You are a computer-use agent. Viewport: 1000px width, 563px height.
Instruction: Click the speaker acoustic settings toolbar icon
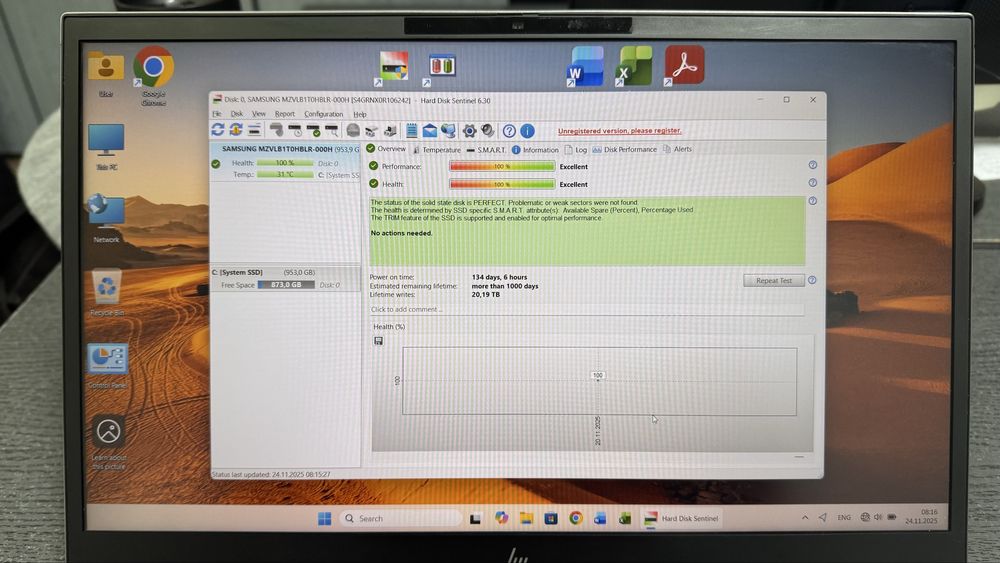pyautogui.click(x=488, y=131)
